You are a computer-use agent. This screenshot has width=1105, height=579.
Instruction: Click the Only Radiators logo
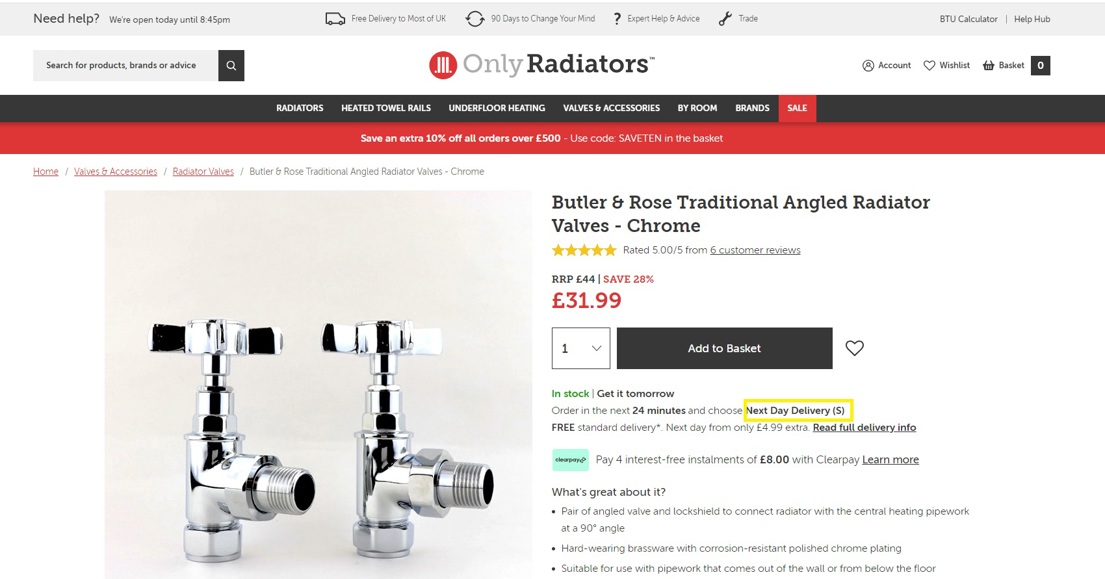click(541, 65)
